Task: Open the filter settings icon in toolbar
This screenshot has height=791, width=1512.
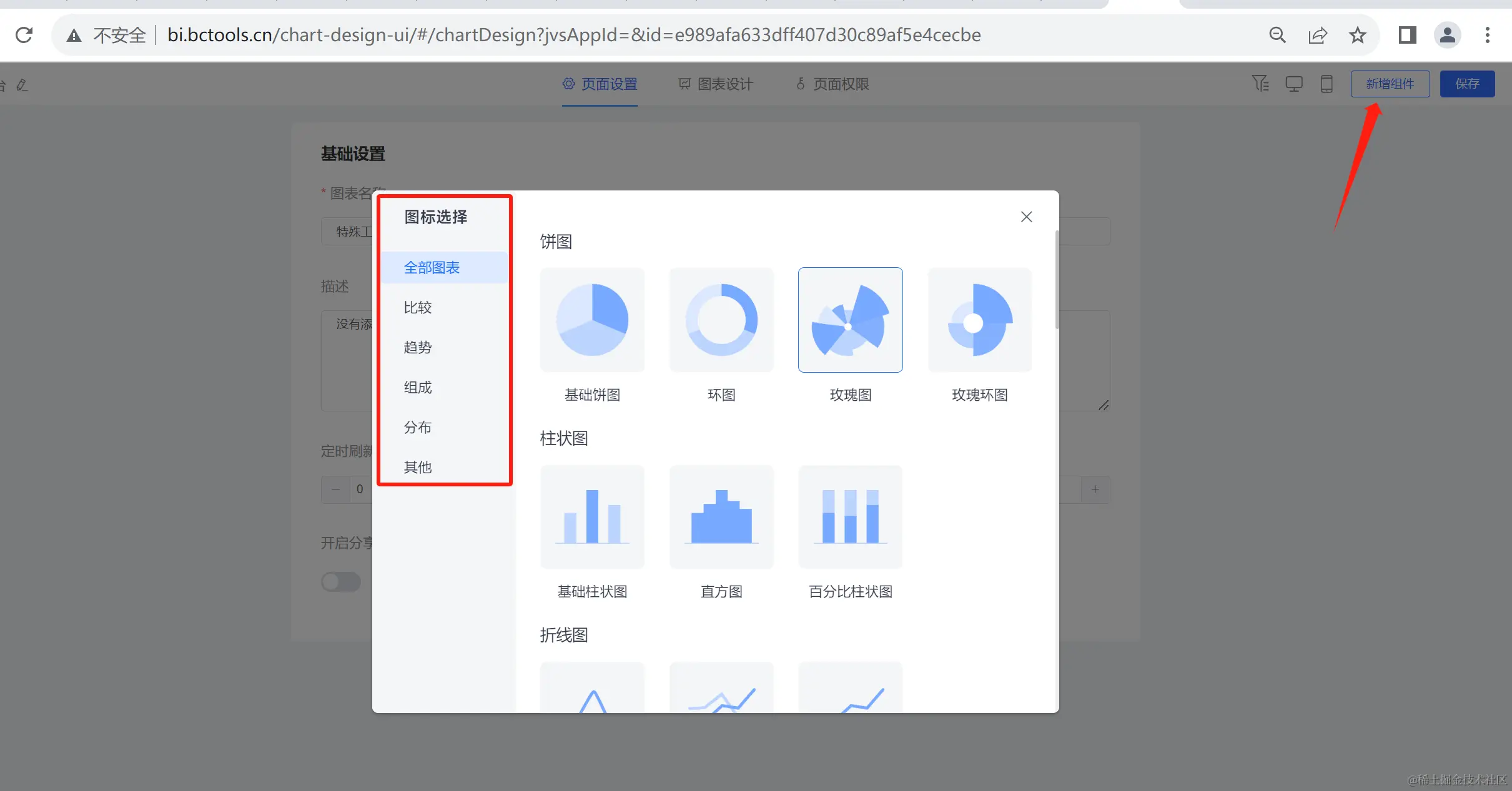Action: click(1260, 84)
